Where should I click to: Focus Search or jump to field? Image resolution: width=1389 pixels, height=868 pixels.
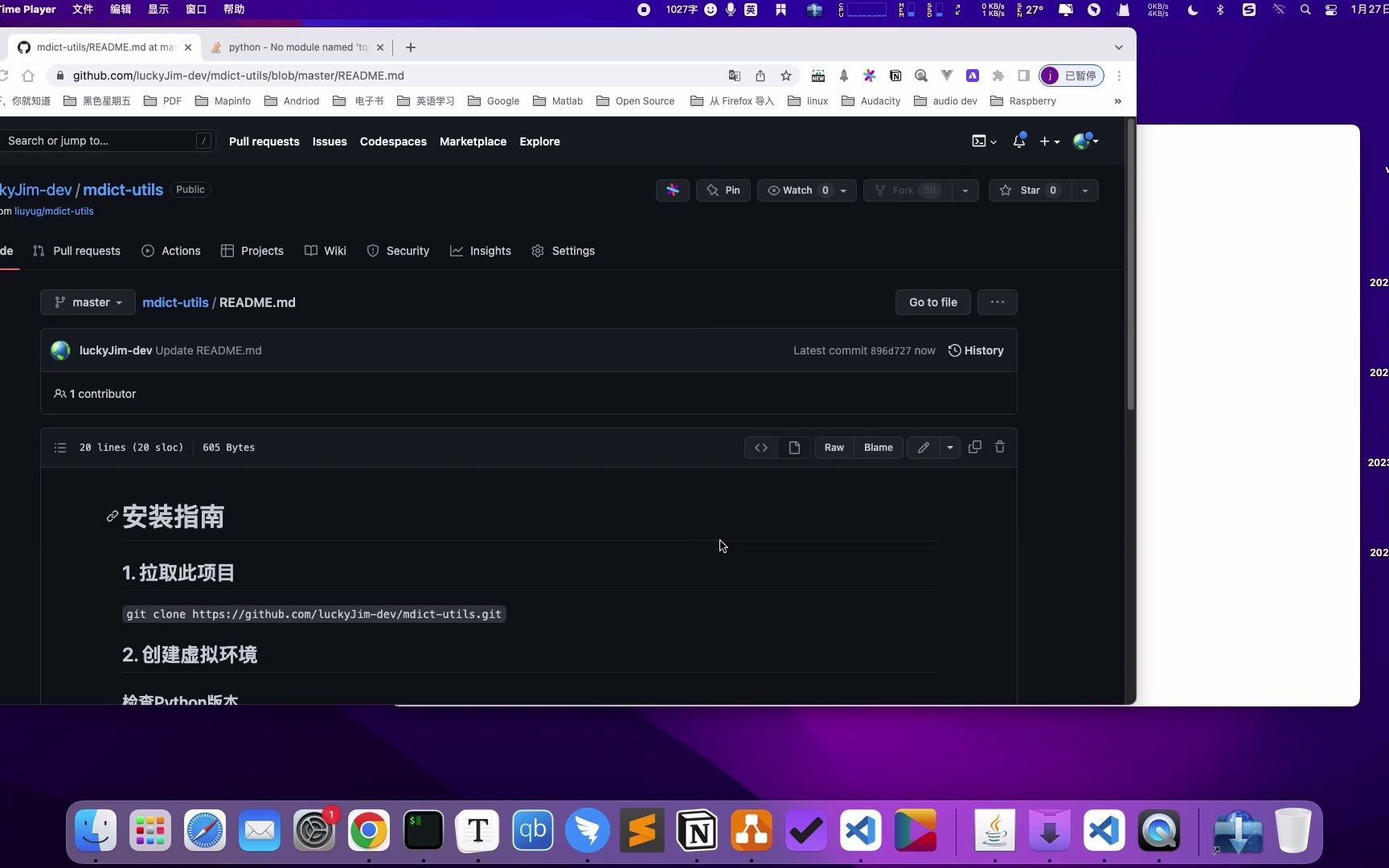point(106,141)
